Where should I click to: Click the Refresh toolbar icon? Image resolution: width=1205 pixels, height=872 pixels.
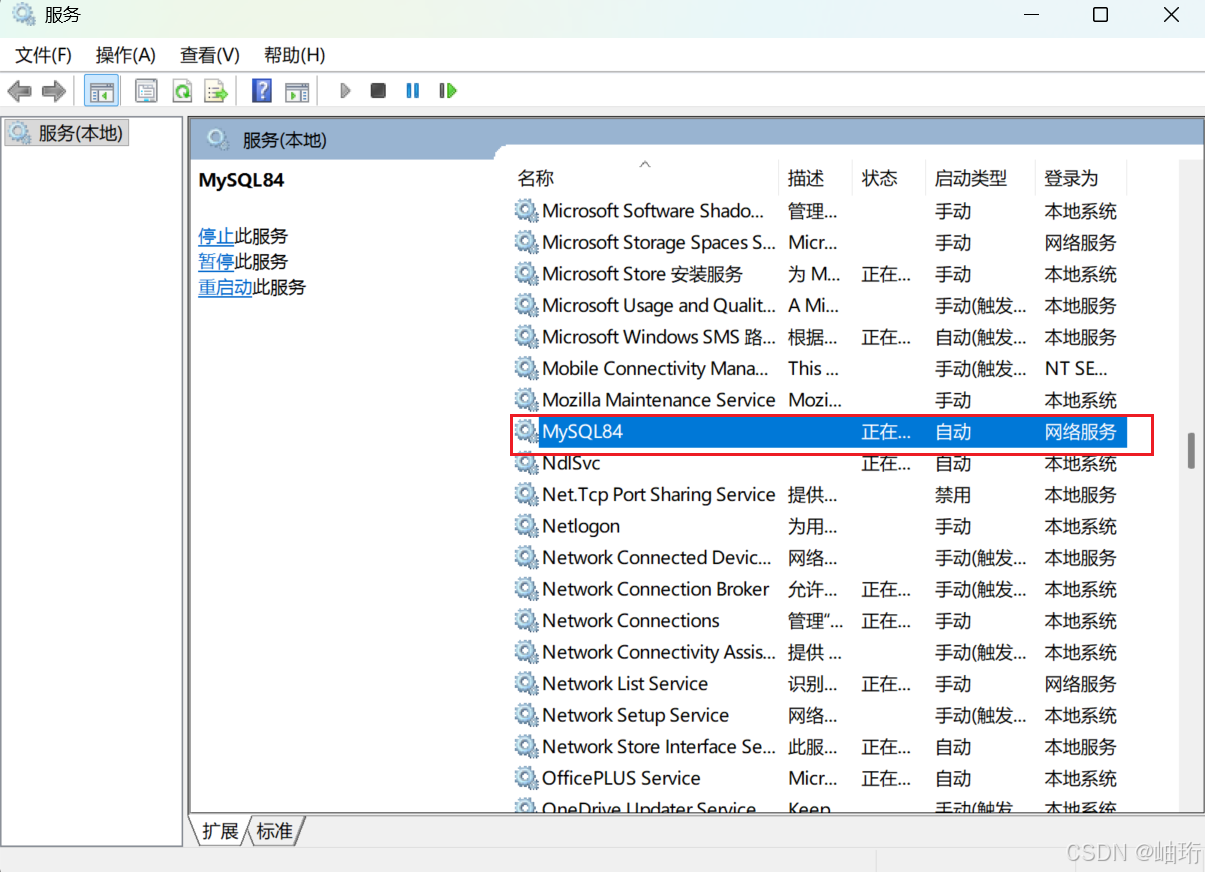click(182, 91)
